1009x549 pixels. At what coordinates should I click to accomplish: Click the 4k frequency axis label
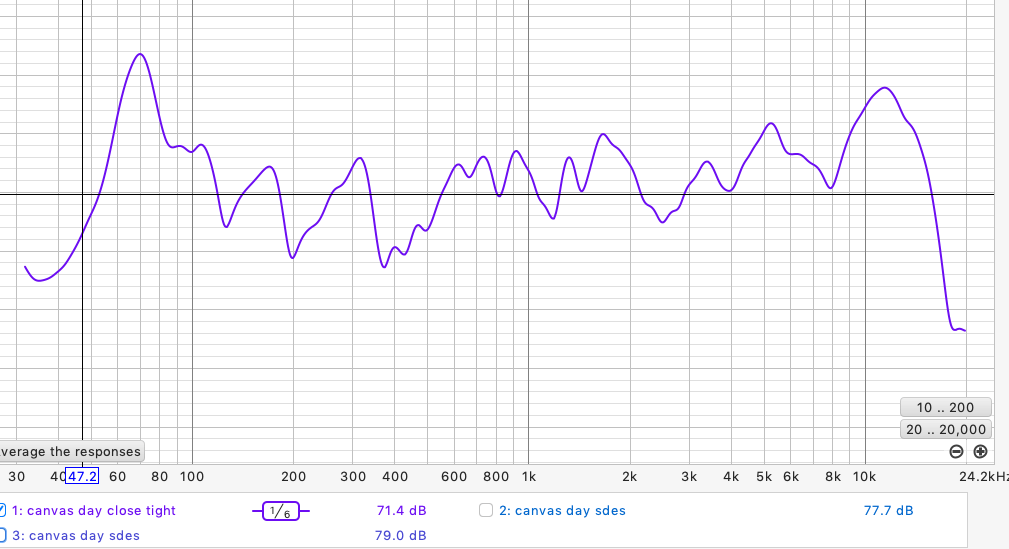click(x=731, y=476)
